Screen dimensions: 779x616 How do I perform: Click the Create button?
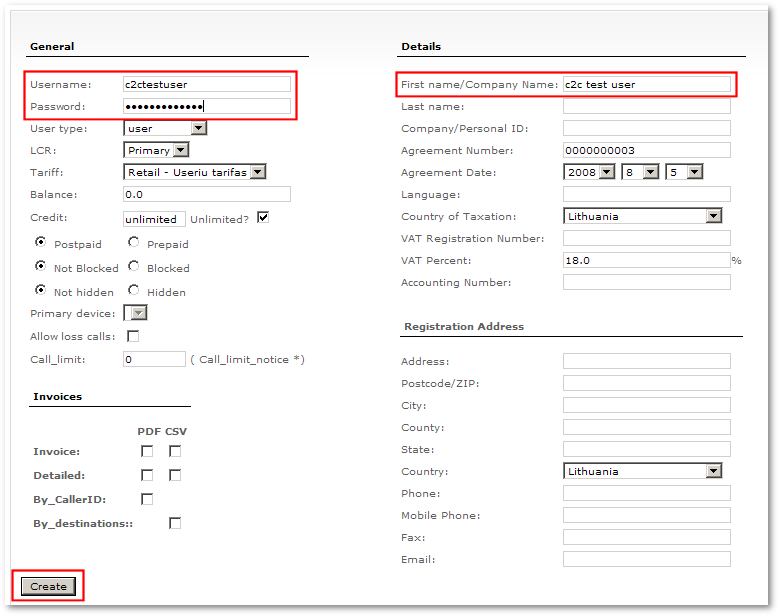pos(48,586)
